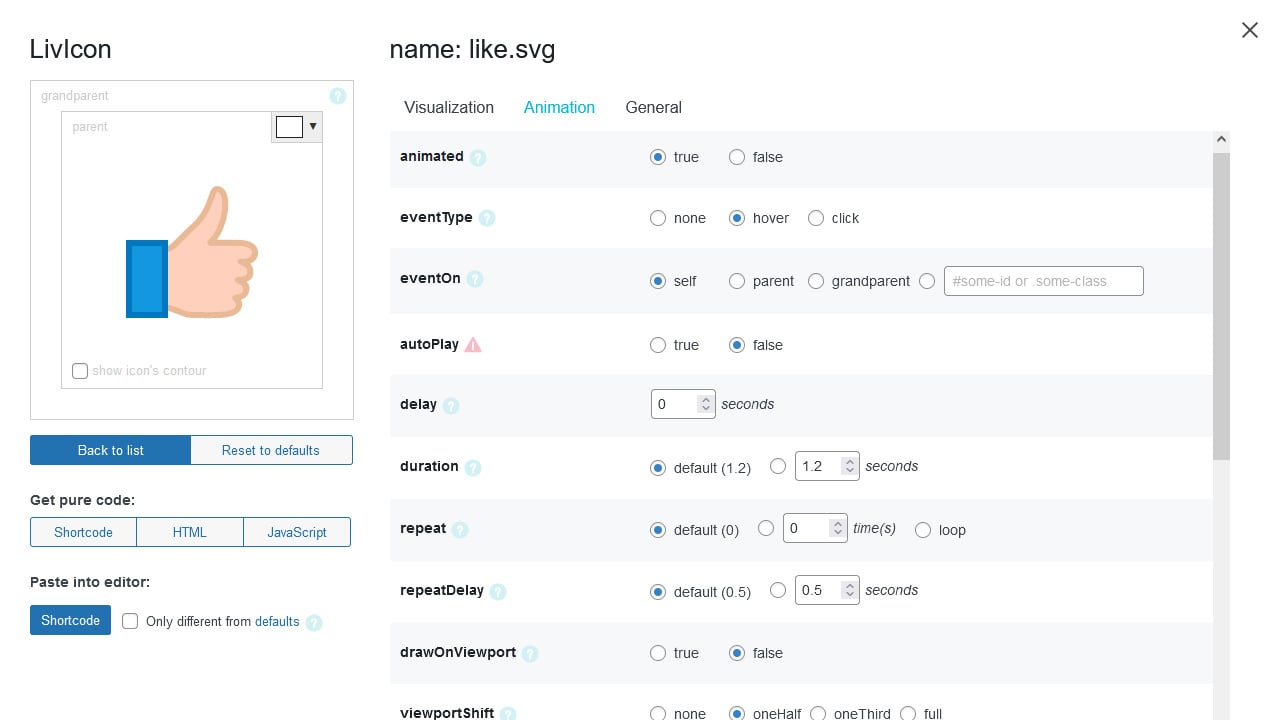Enable show icon's contour checkbox

80,371
